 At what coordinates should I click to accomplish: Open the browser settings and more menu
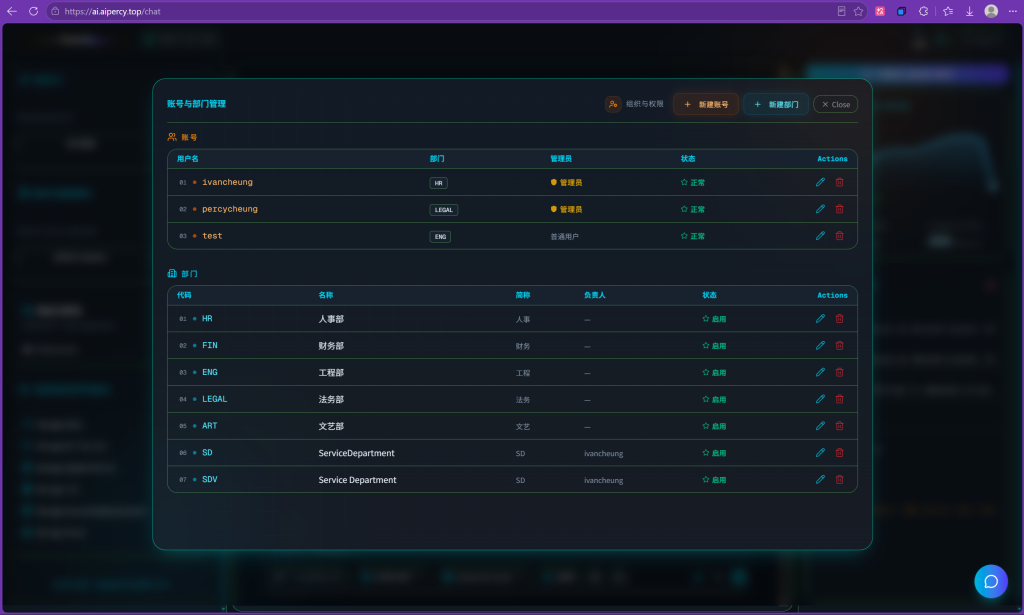1012,11
